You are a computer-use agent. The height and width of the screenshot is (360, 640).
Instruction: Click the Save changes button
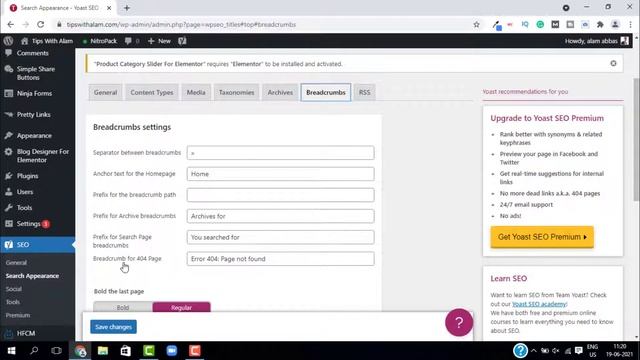[x=113, y=327]
